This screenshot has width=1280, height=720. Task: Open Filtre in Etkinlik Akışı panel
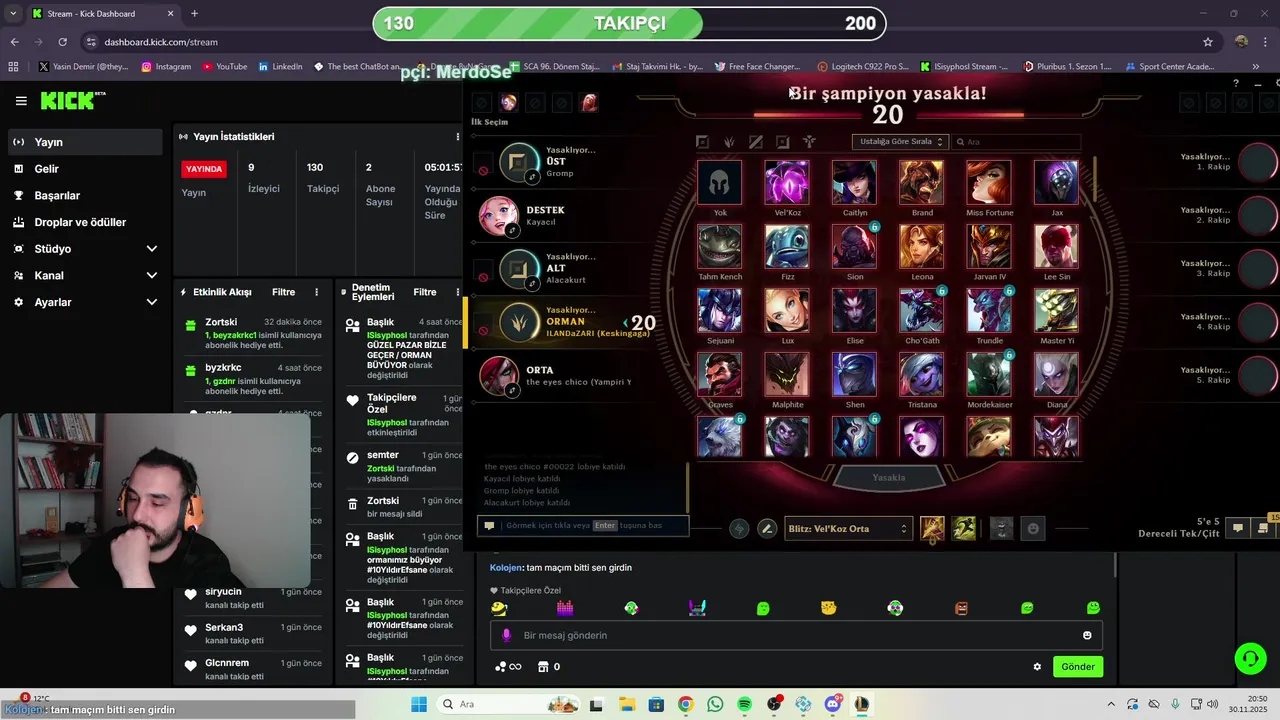[x=283, y=292]
